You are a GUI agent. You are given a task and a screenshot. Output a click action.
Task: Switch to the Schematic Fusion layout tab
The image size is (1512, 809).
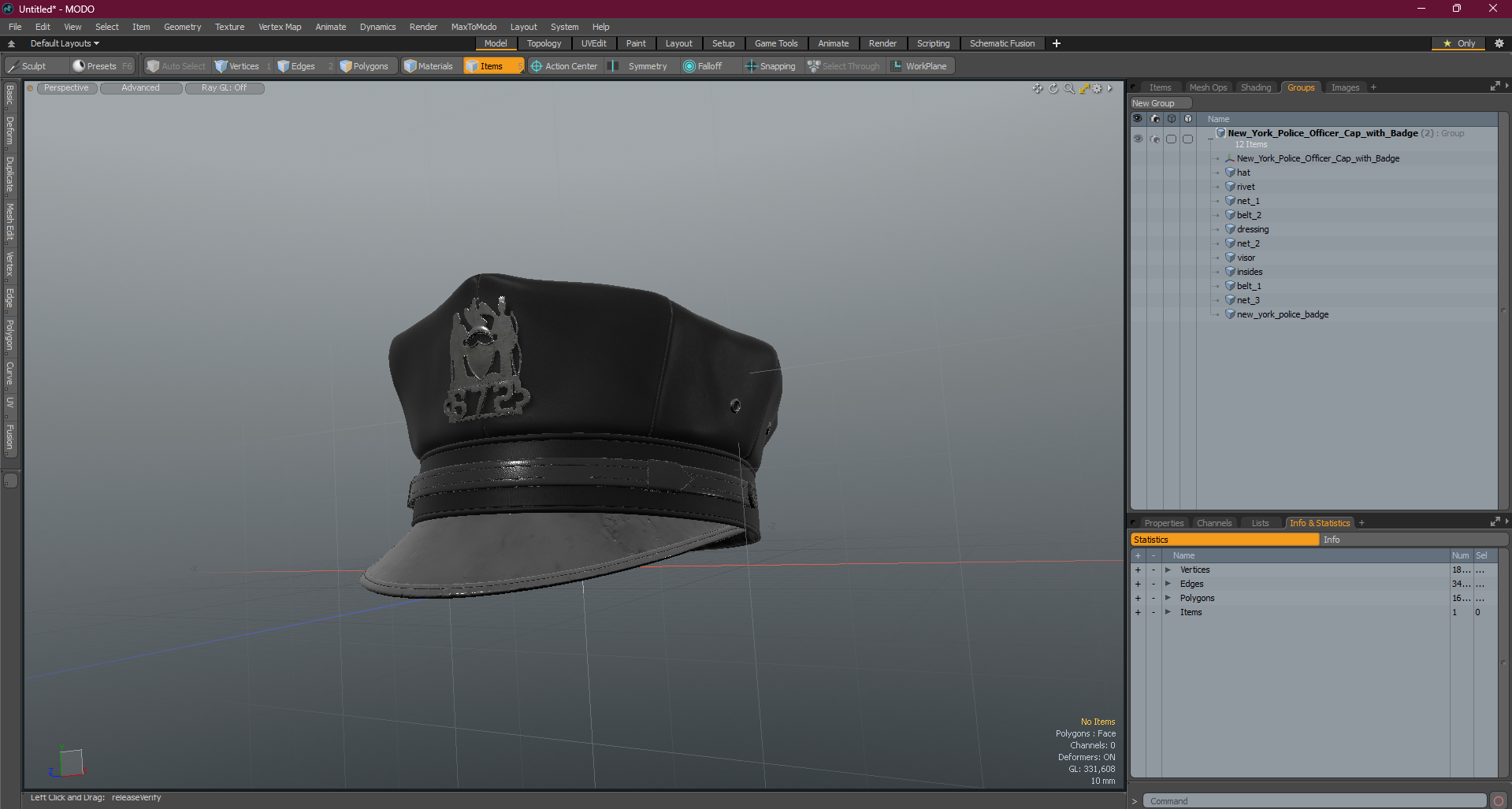point(1002,43)
